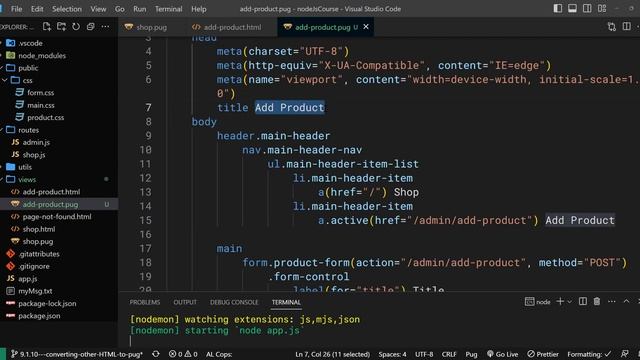Image resolution: width=640 pixels, height=360 pixels.
Task: Open the Selection menu
Action: (x=67, y=9)
